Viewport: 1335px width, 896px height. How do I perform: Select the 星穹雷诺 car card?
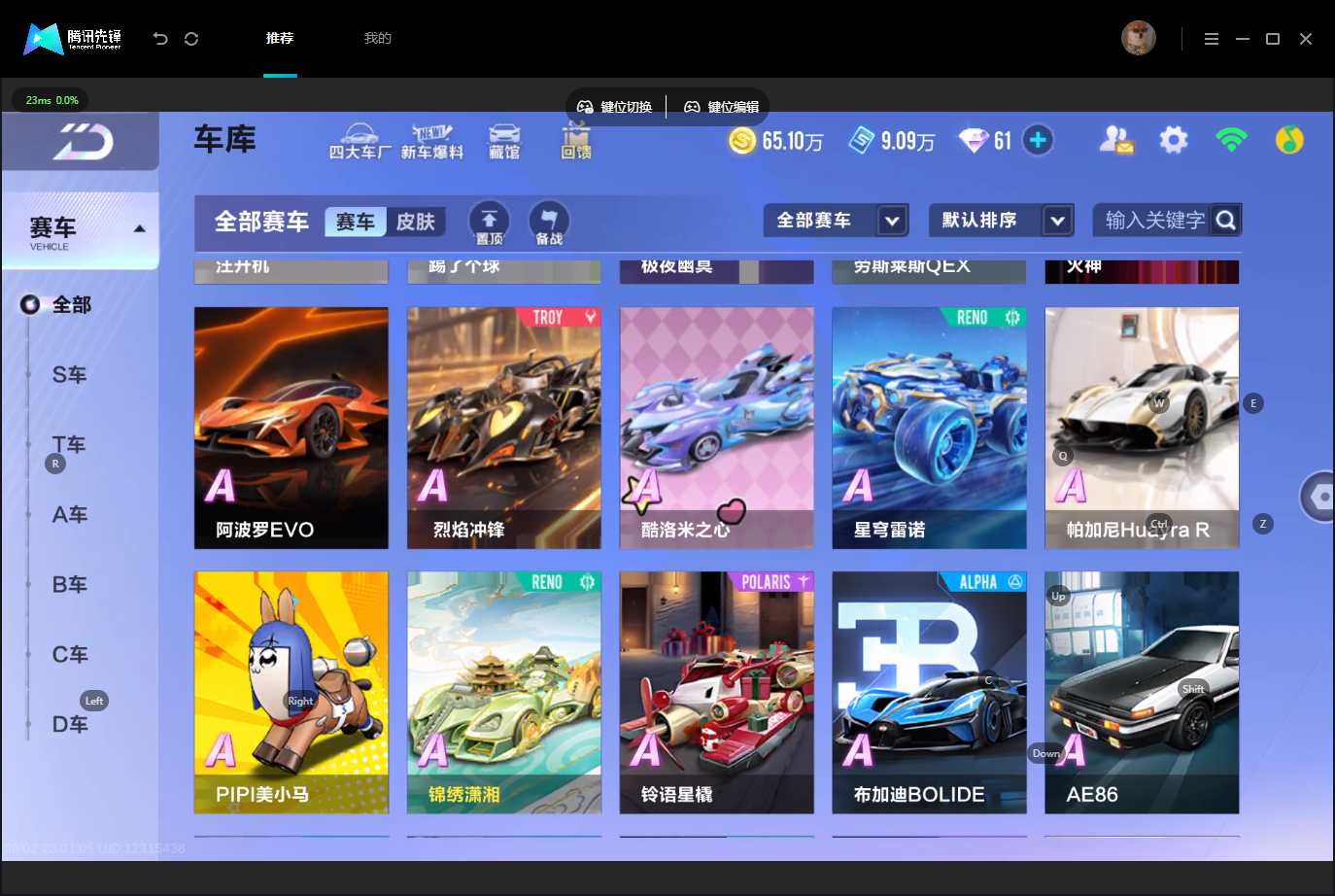930,429
